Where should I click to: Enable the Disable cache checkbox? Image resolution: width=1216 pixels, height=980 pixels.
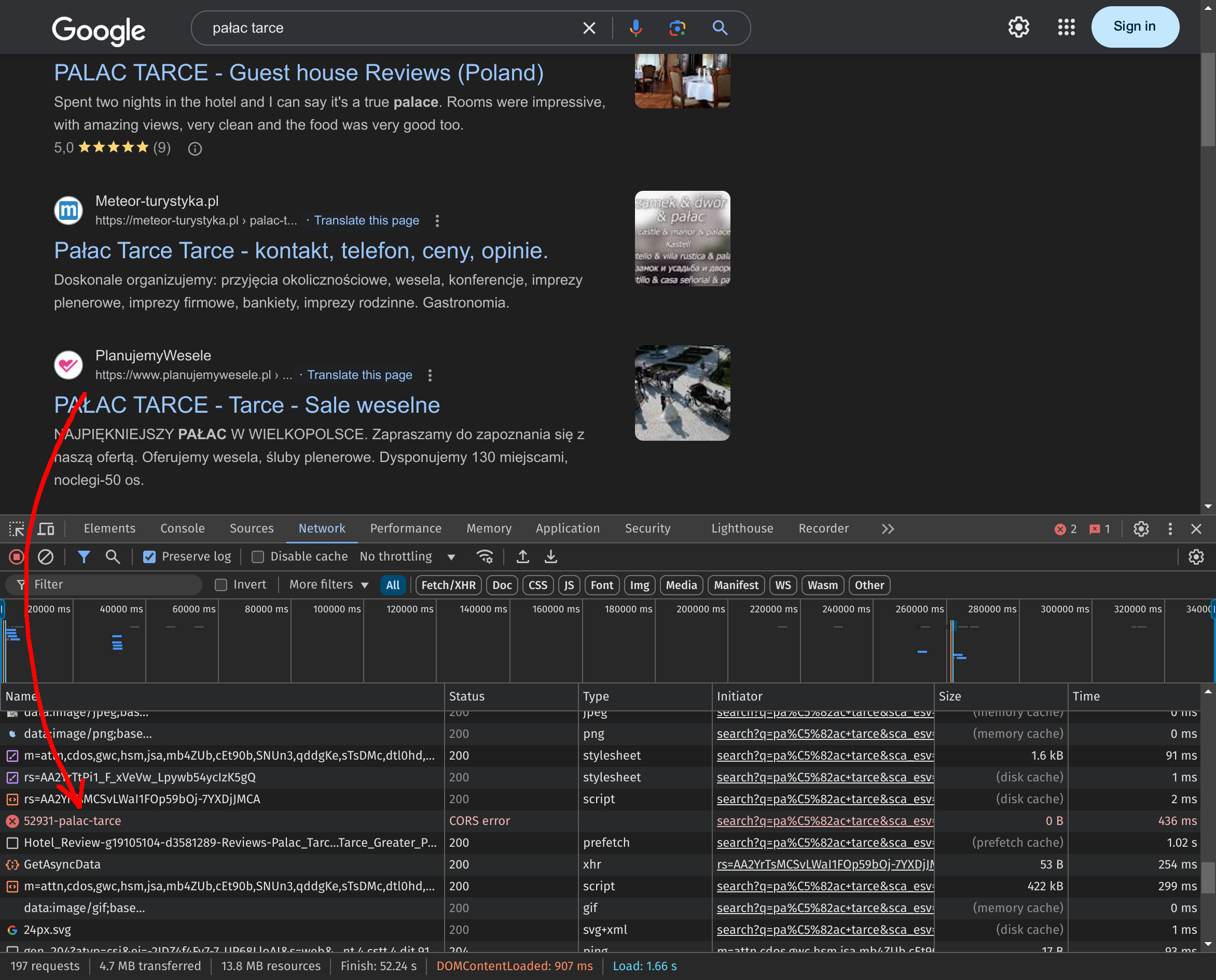(x=257, y=556)
